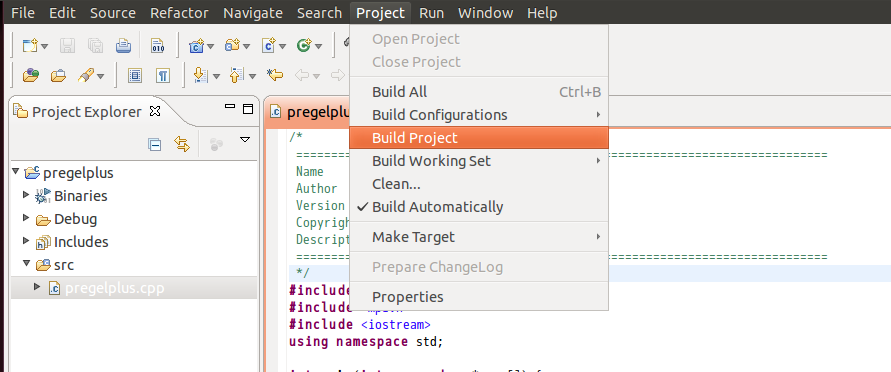Open the Project Explorer view menu triangle

tap(245, 140)
